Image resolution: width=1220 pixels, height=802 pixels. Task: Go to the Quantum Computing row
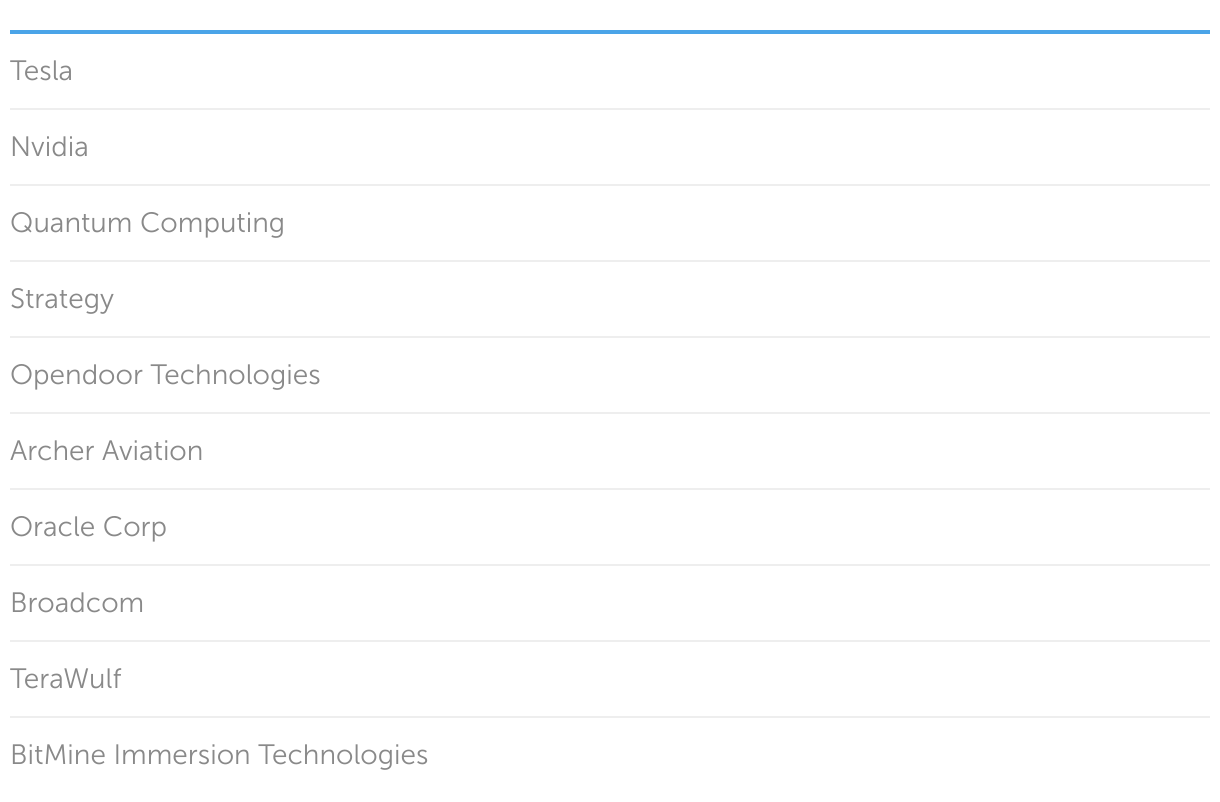[x=147, y=223]
